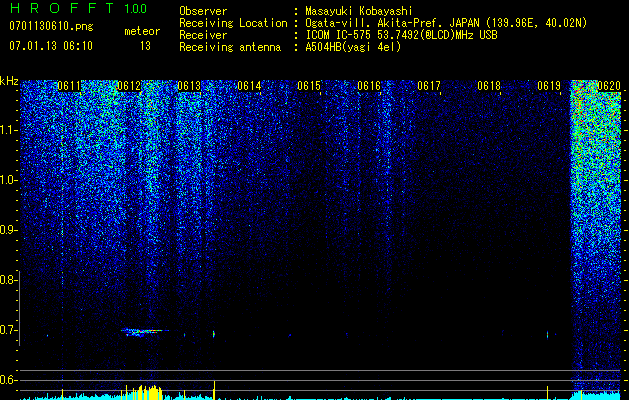
Task: Click the 0614 time marker
Action: pyautogui.click(x=249, y=86)
